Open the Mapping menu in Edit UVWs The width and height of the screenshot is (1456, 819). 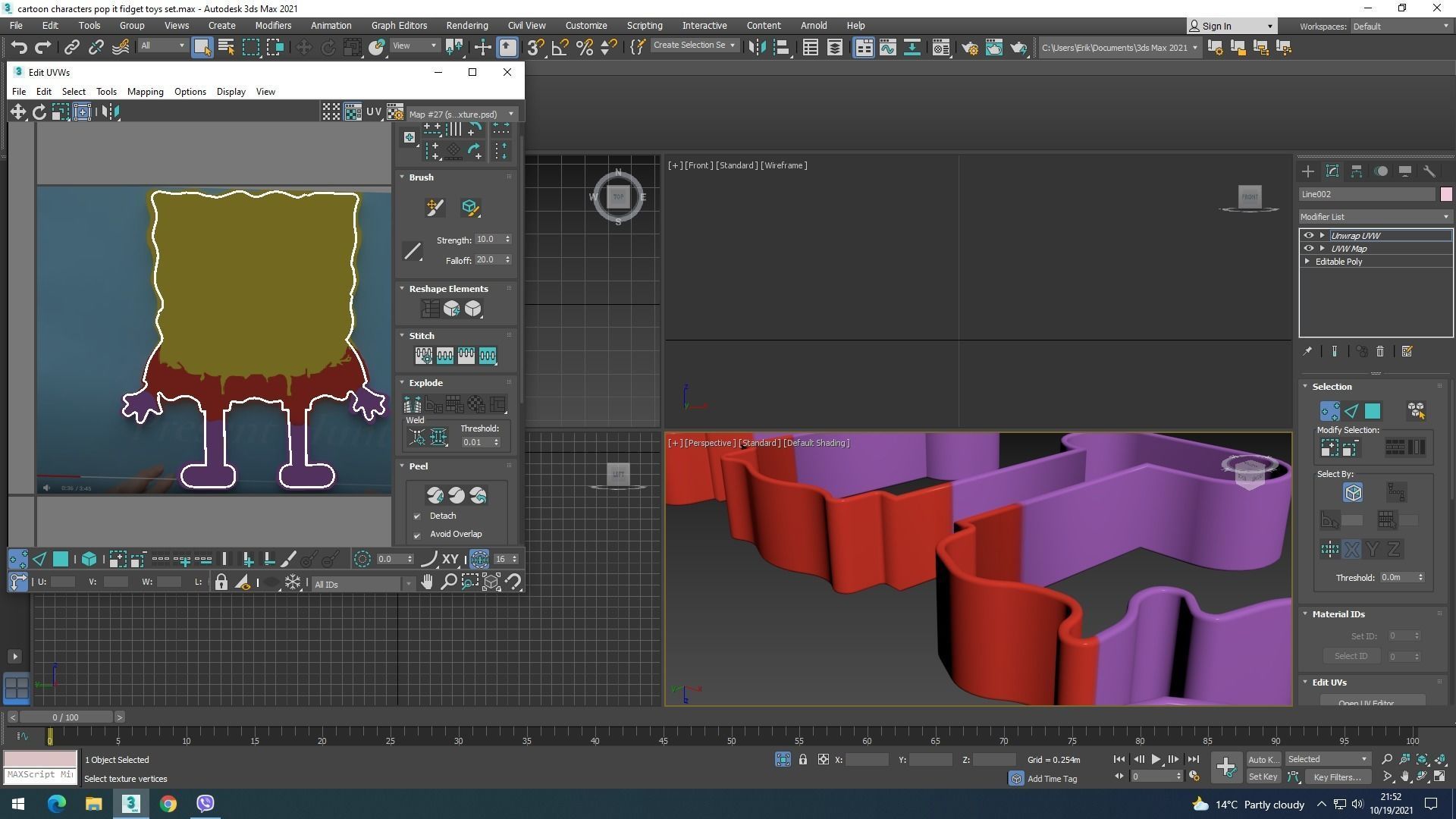click(145, 92)
